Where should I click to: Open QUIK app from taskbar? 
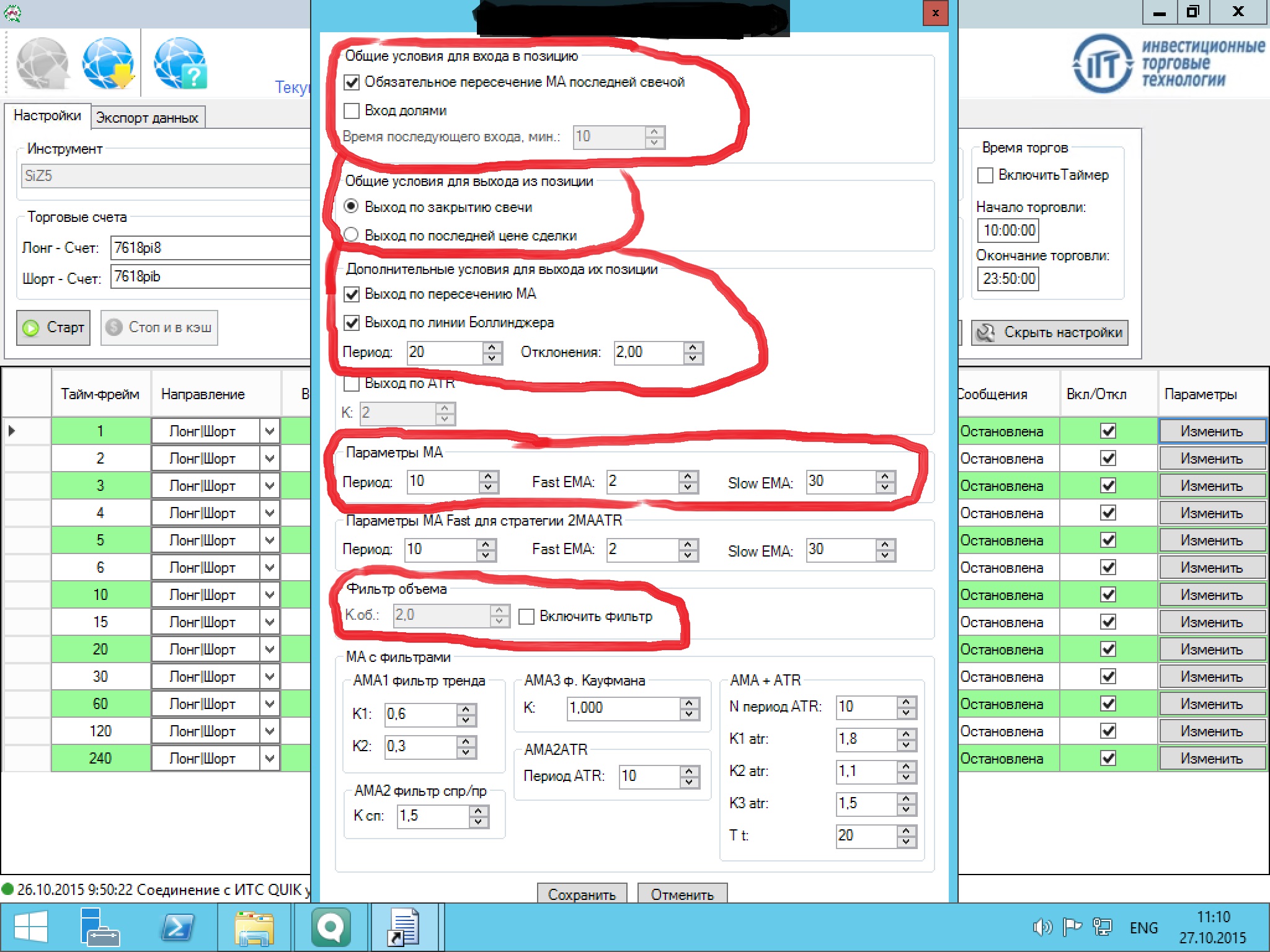coord(331,927)
